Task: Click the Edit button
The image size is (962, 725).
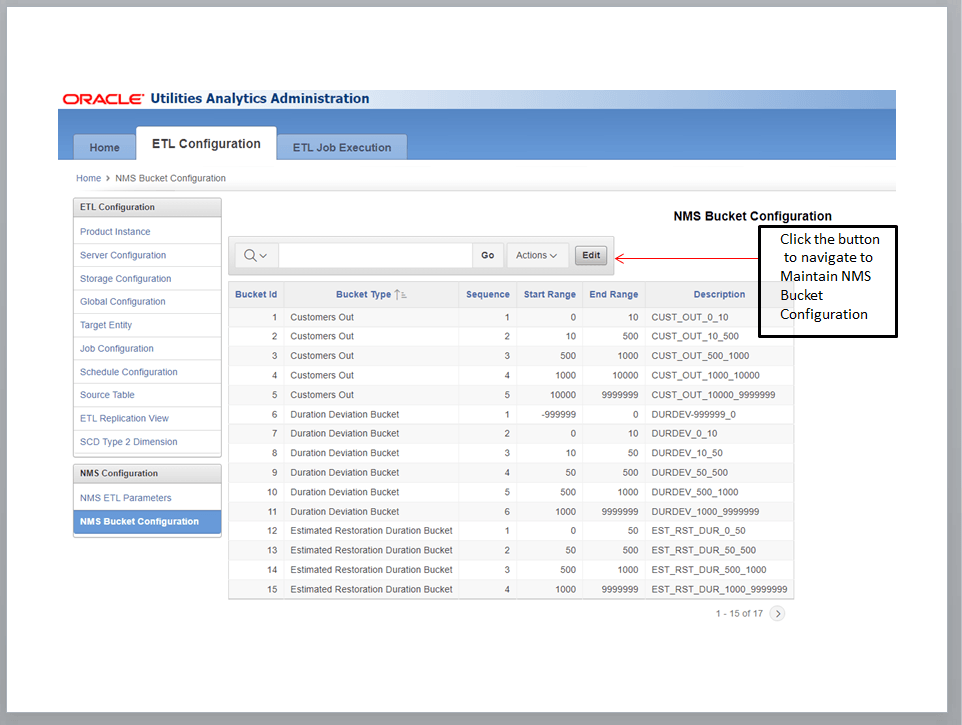Action: [590, 255]
